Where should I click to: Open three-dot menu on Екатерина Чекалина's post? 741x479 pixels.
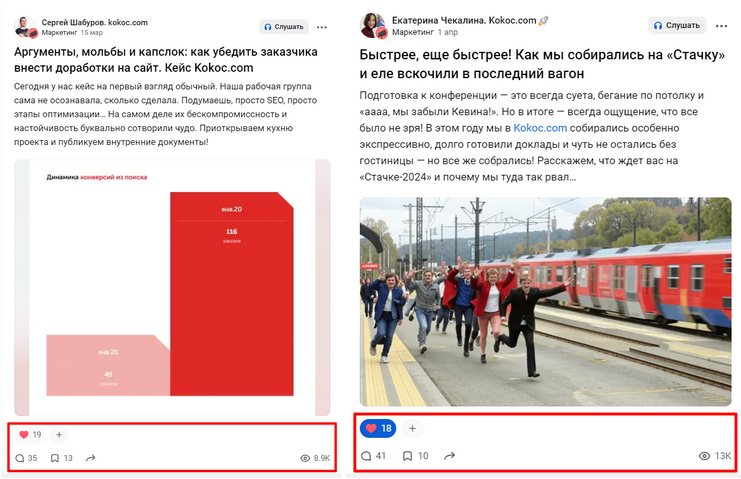[722, 26]
